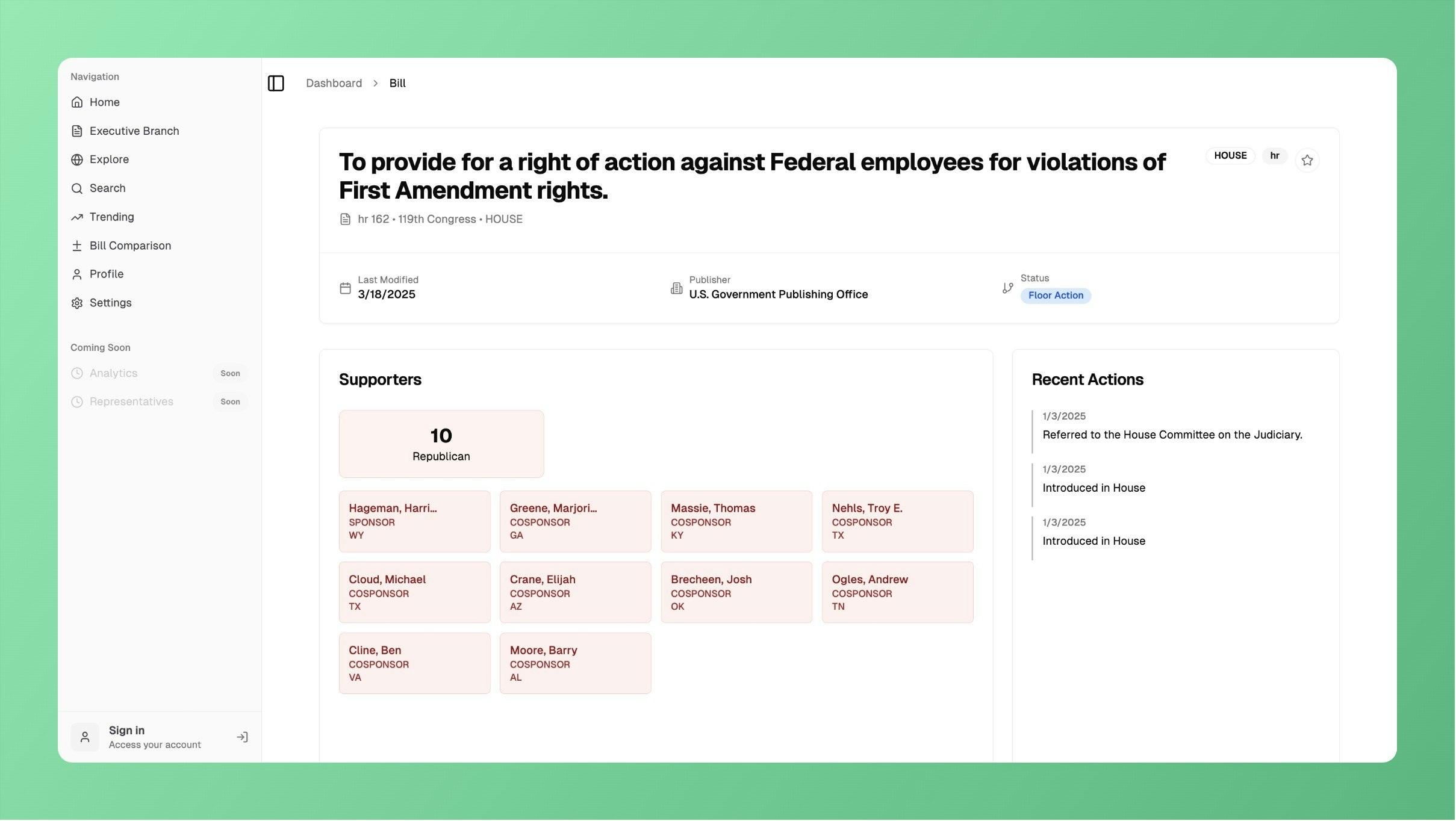Image resolution: width=1456 pixels, height=821 pixels.
Task: Go back to Dashboard breadcrumb
Action: coord(334,83)
